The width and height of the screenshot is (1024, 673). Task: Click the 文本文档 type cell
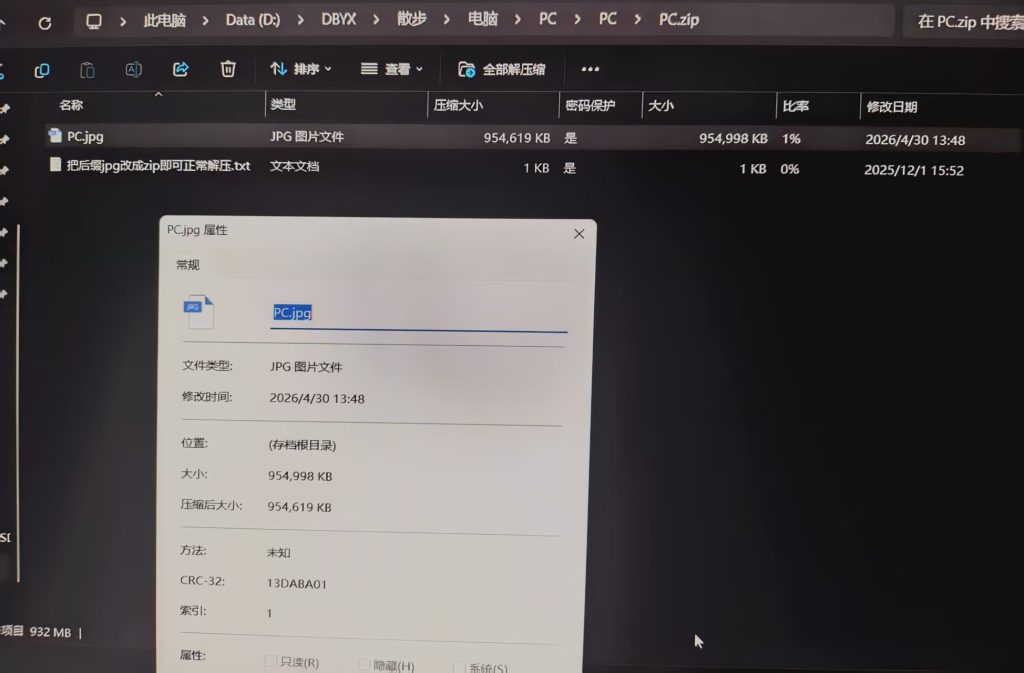click(295, 166)
